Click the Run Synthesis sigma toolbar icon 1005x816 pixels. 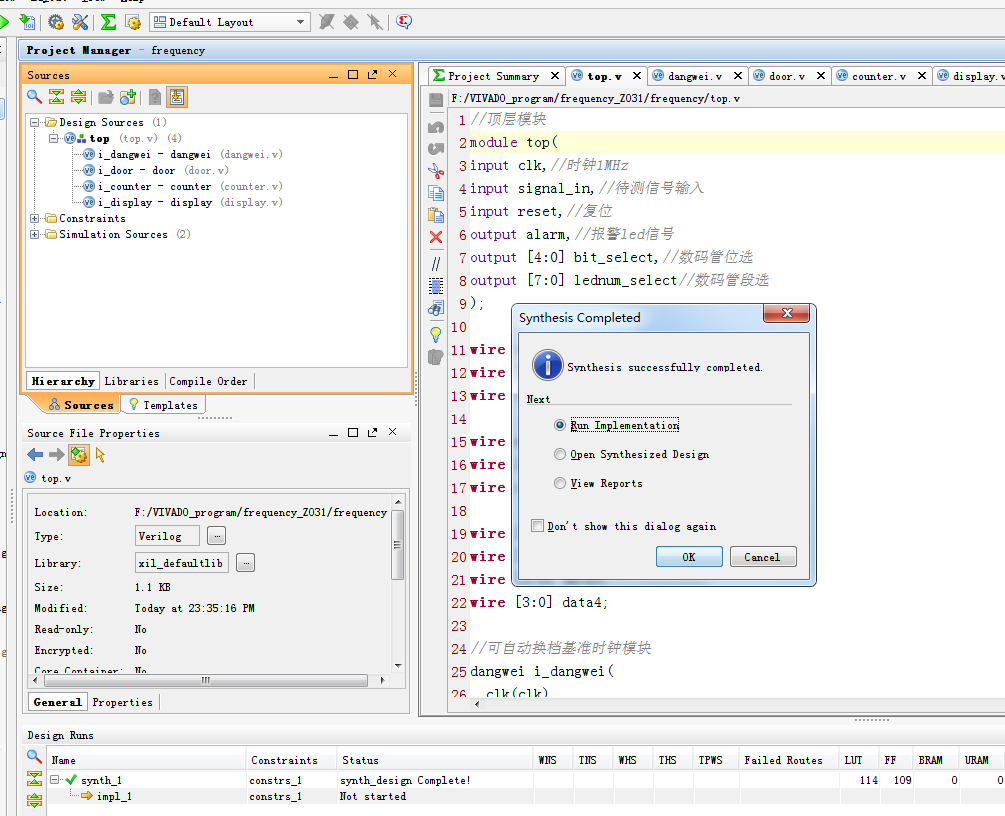click(x=108, y=21)
